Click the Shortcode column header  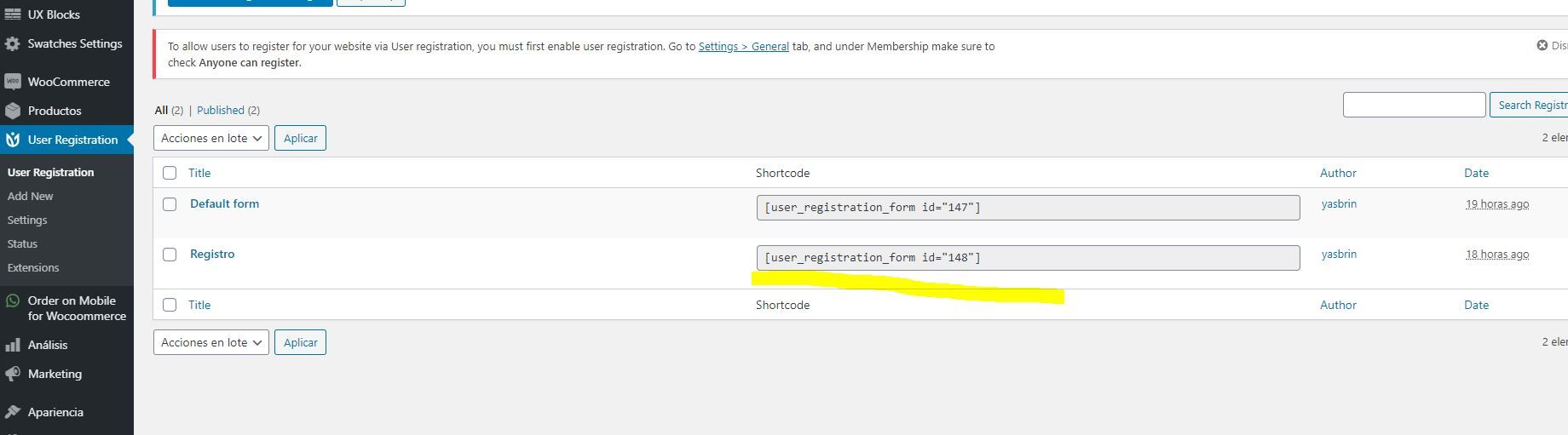782,173
